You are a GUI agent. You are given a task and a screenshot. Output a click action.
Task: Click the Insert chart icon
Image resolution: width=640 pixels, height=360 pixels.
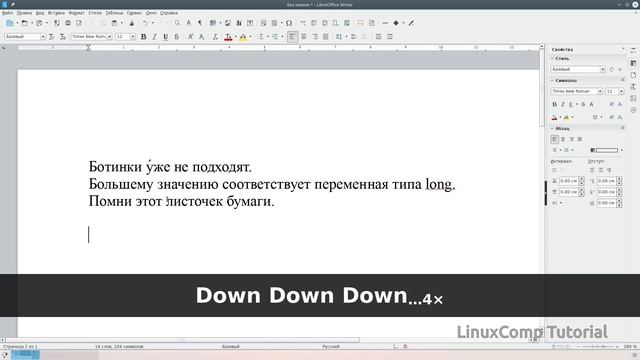point(239,23)
